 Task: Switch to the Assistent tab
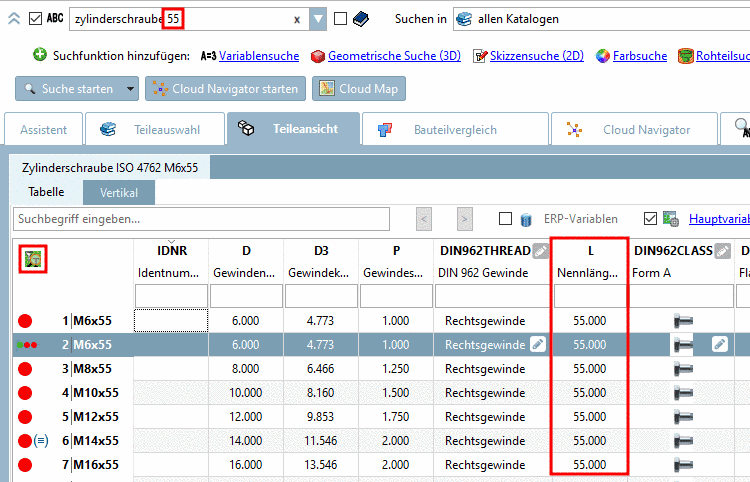tap(44, 130)
